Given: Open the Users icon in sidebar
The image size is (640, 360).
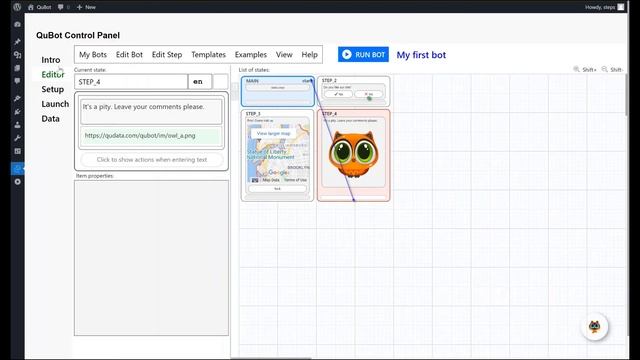Looking at the screenshot, I should pyautogui.click(x=17, y=125).
